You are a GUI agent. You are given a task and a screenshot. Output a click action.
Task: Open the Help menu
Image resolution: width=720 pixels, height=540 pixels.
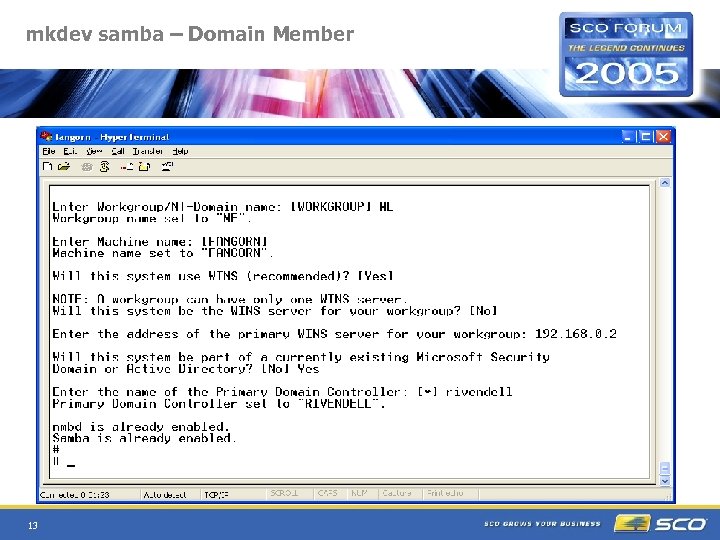[x=180, y=151]
